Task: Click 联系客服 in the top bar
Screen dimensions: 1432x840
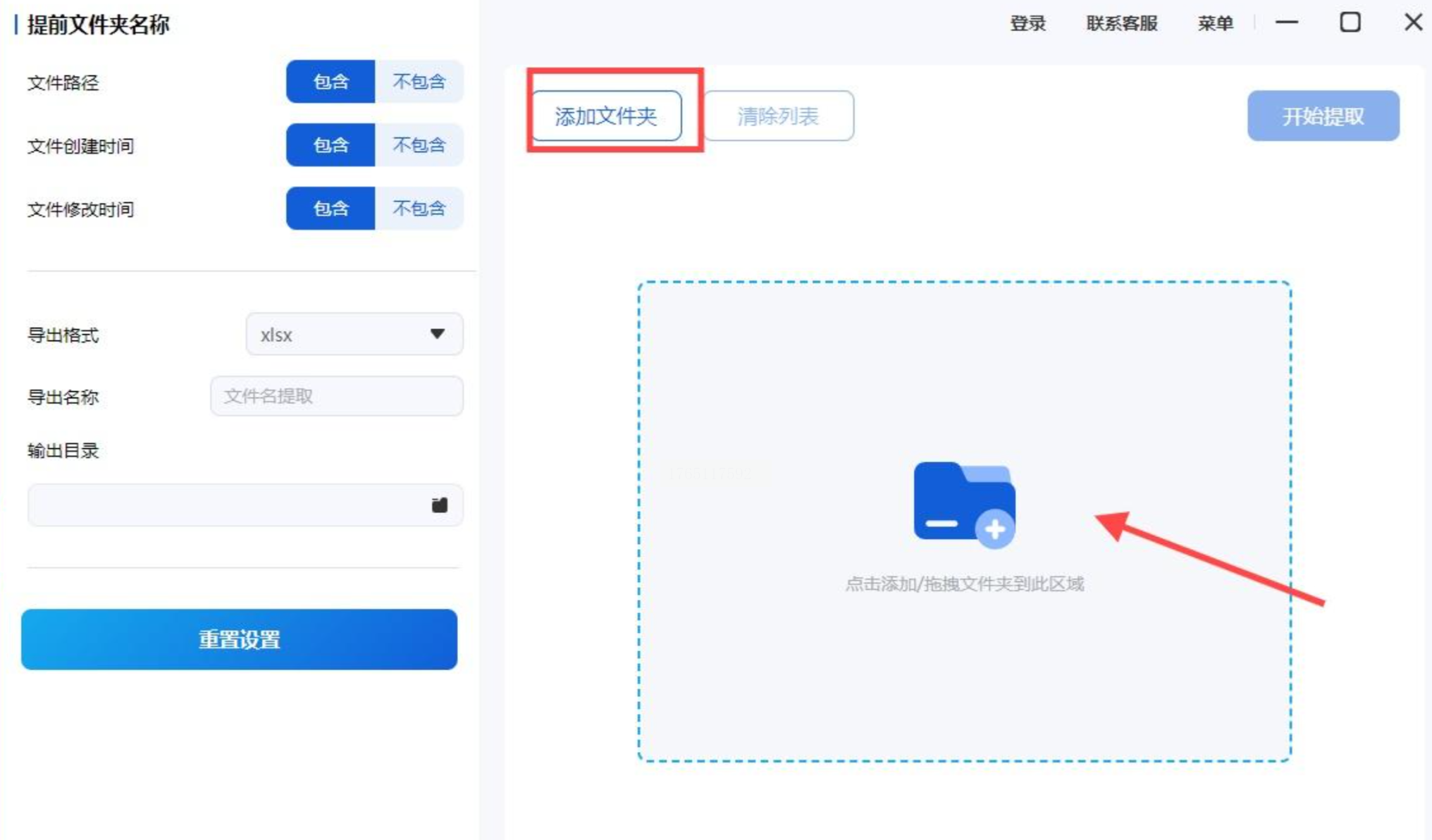Action: [1121, 24]
